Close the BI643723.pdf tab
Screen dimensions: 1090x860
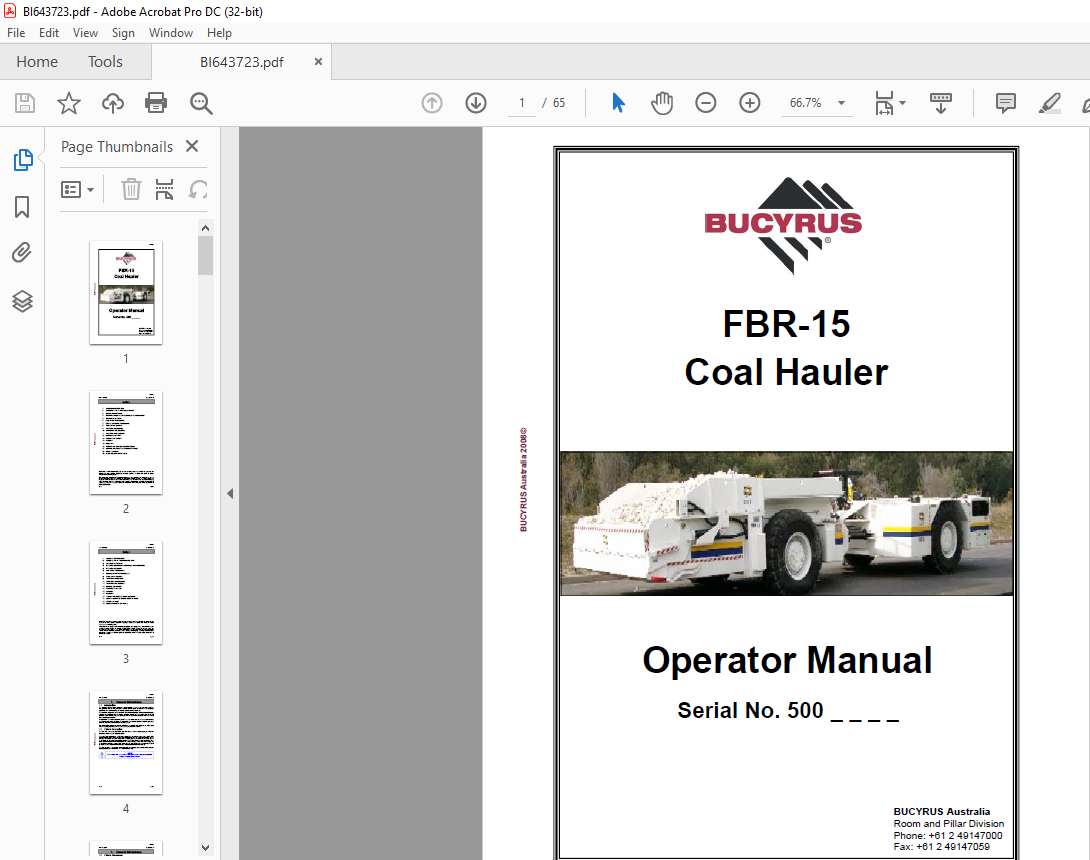point(318,61)
